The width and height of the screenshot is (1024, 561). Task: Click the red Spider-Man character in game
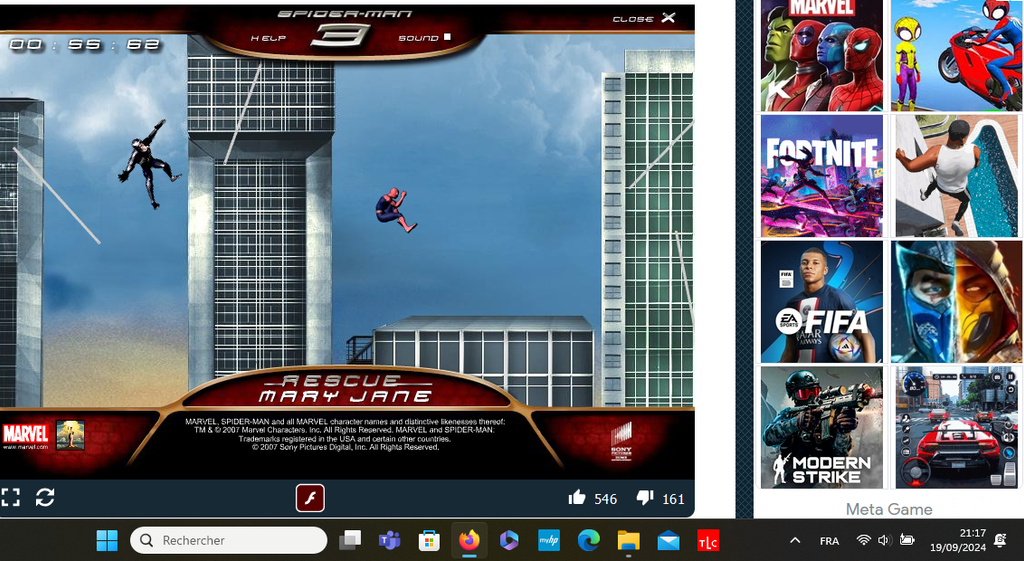[x=394, y=210]
